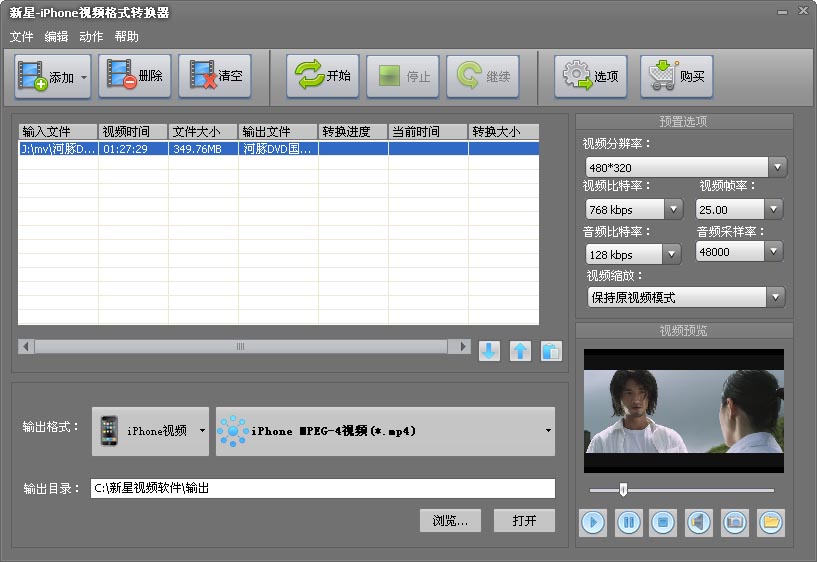817x562 pixels.
Task: Click the 打开 (Open) output folder button
Action: pyautogui.click(x=524, y=521)
